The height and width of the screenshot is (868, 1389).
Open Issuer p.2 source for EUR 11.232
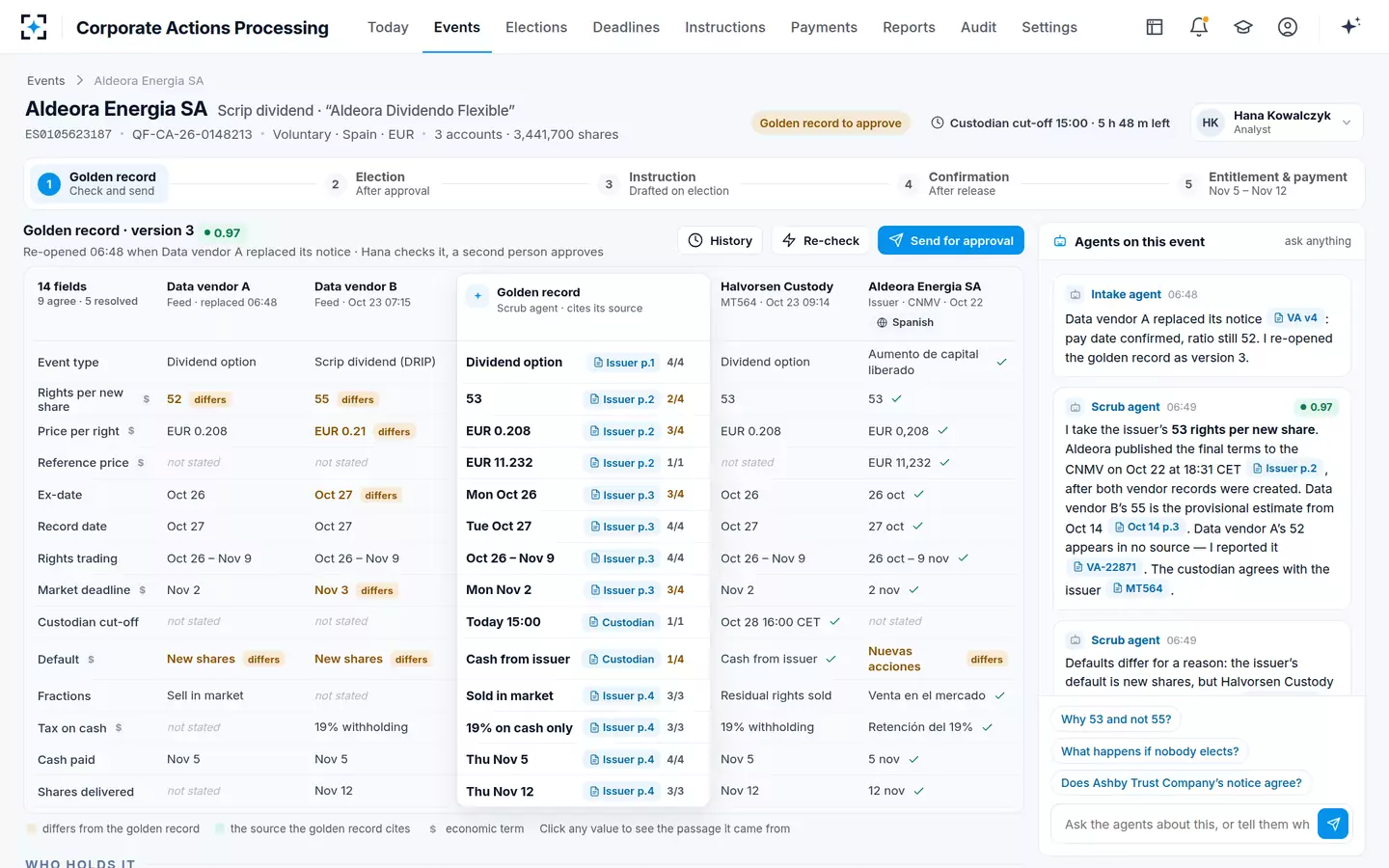click(x=622, y=463)
